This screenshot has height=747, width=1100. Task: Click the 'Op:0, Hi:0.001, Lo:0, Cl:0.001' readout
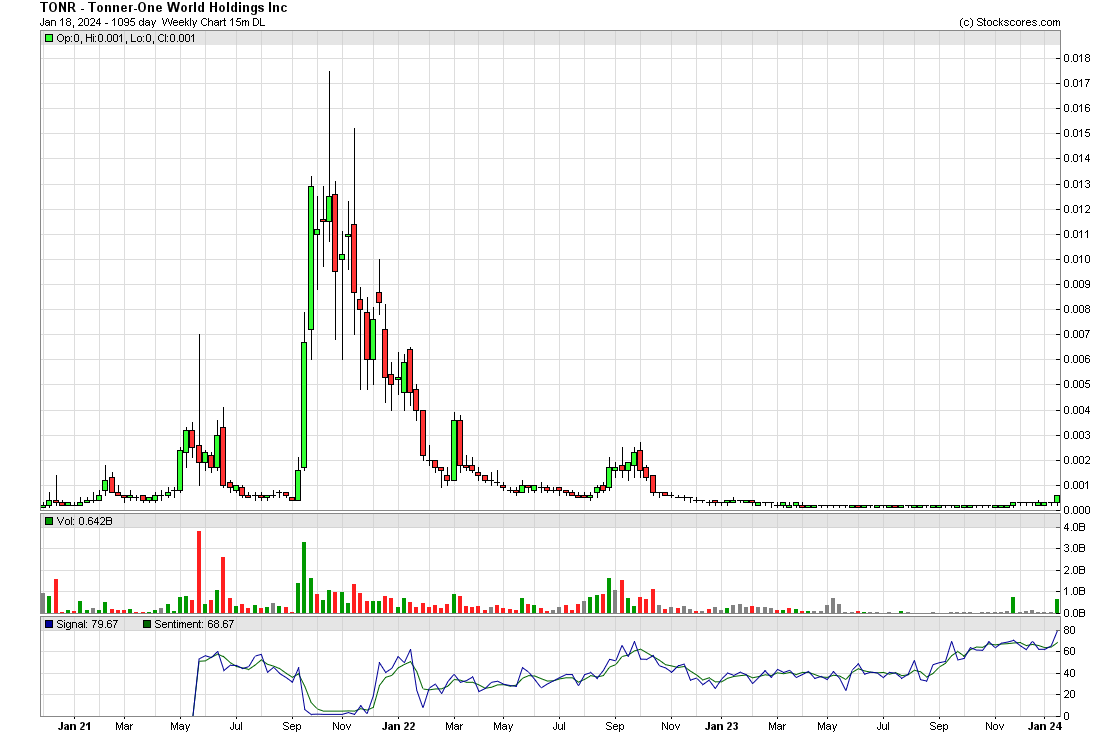click(x=126, y=39)
